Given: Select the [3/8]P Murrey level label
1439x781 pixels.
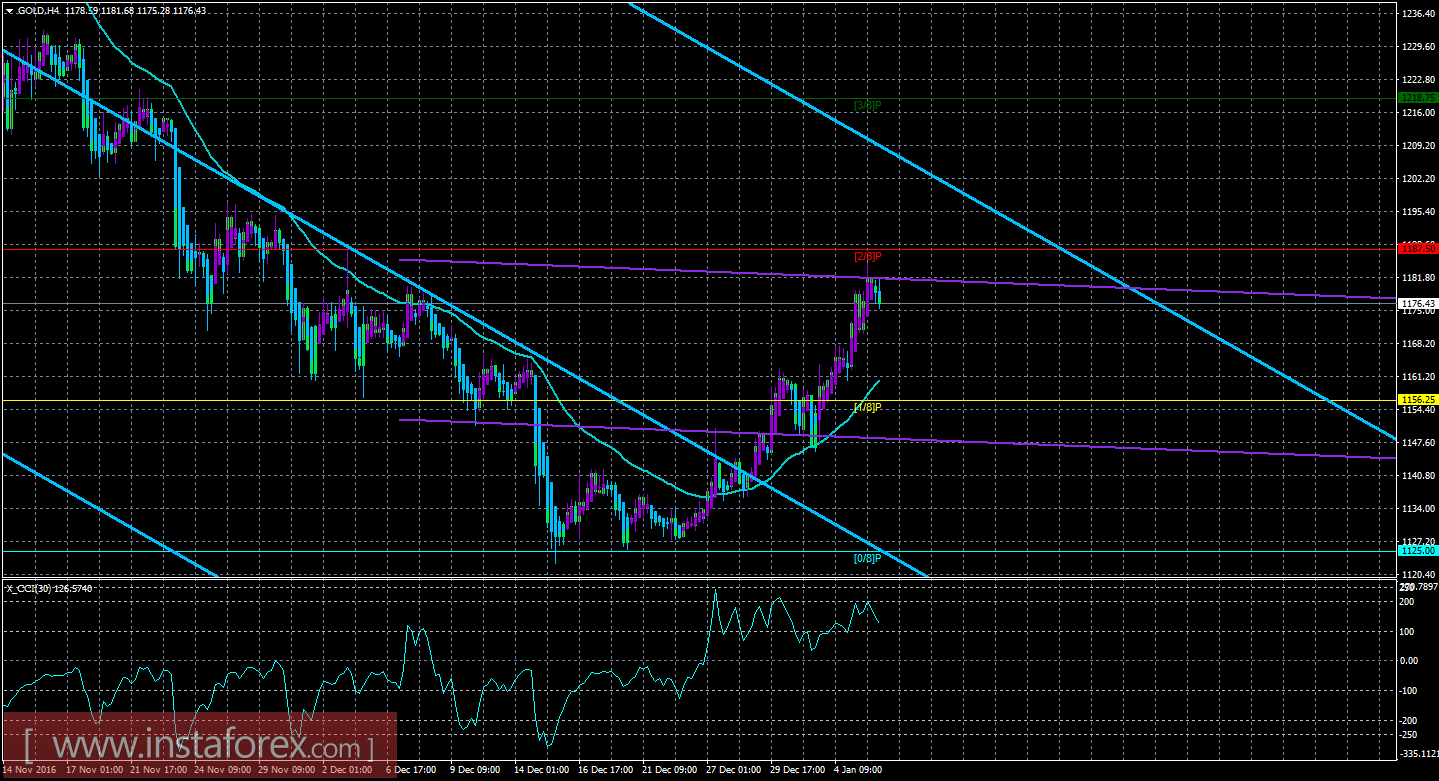Looking at the screenshot, I should 867,105.
